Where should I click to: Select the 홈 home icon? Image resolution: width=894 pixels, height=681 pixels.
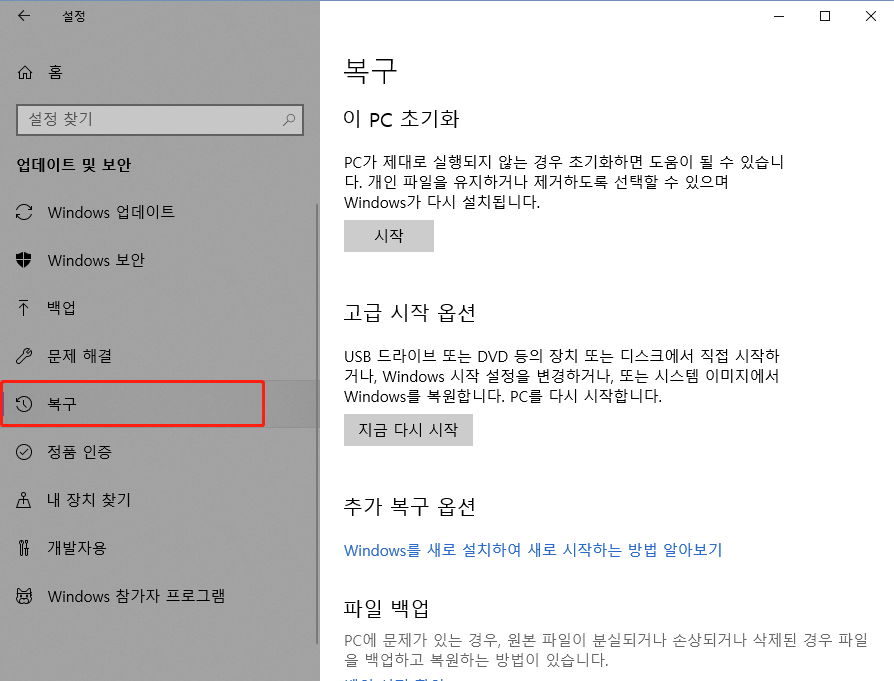(x=22, y=72)
